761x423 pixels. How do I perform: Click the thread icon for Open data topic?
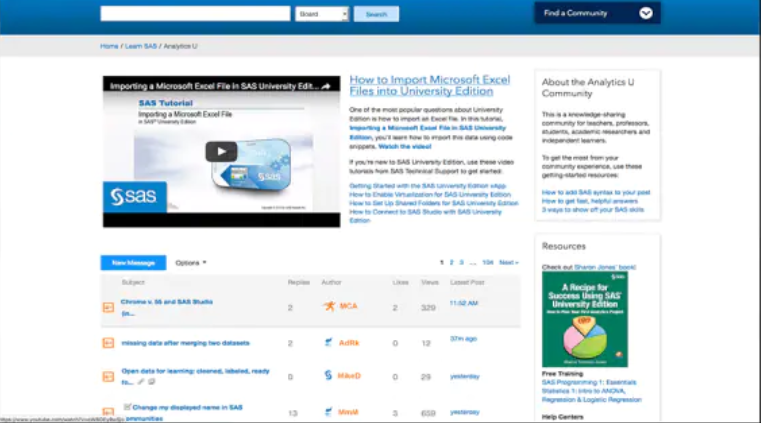[108, 376]
